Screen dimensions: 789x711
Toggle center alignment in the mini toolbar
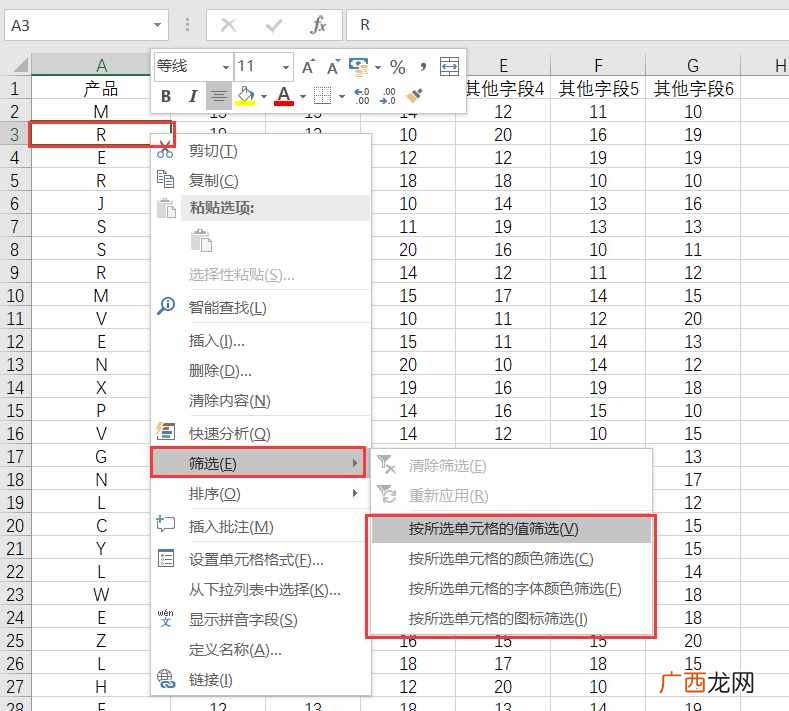tap(219, 96)
